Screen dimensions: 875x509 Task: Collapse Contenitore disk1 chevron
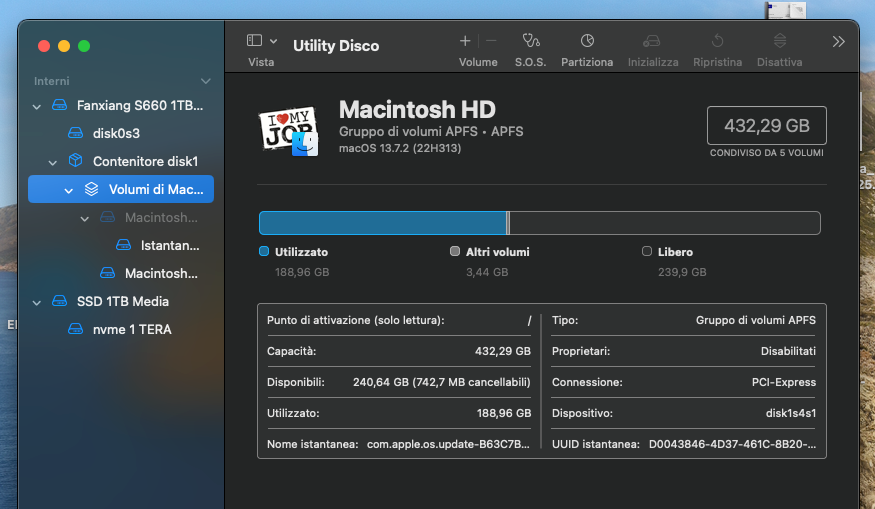[x=52, y=162]
